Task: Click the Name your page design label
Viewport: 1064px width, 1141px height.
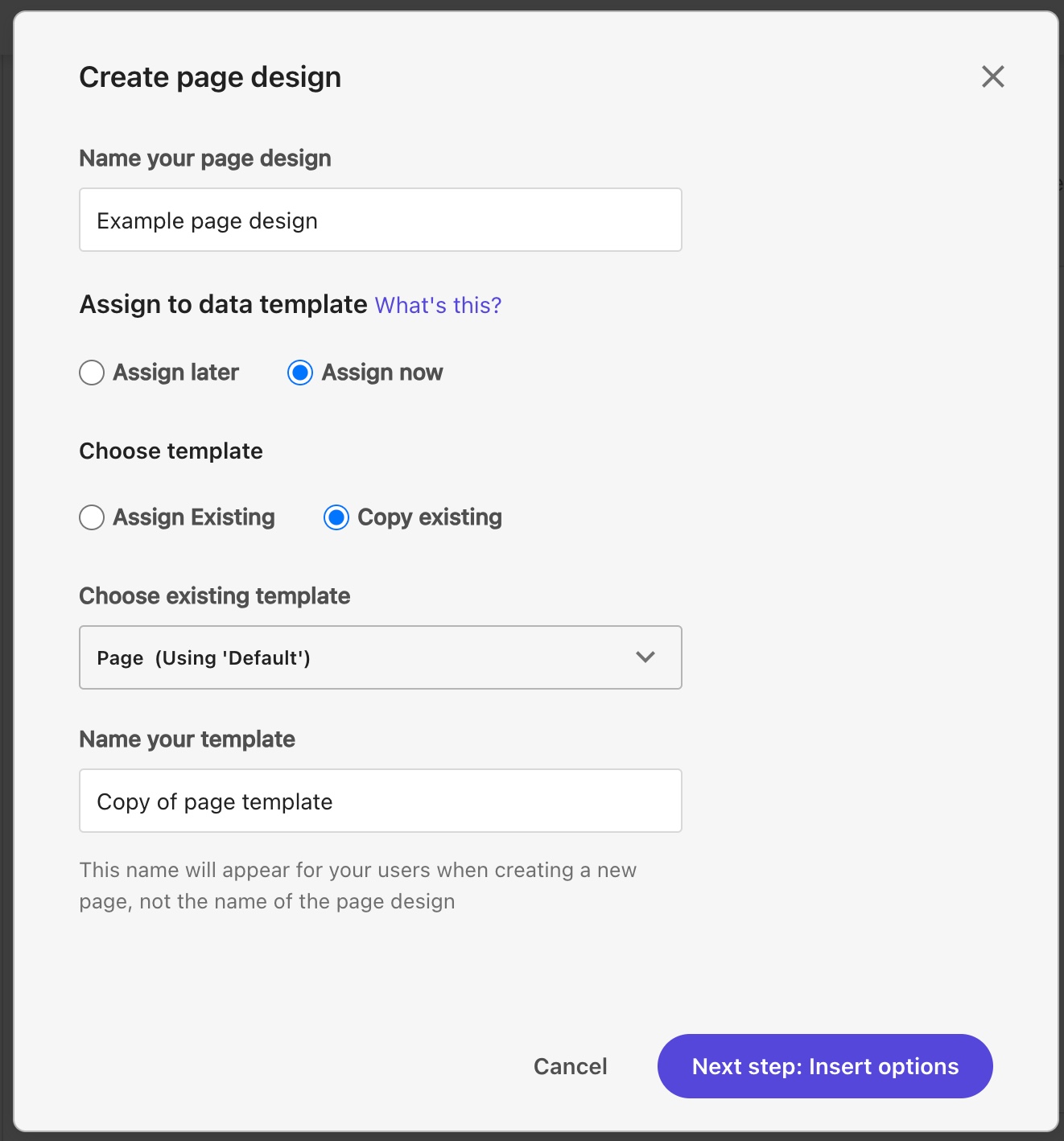Action: pos(204,159)
